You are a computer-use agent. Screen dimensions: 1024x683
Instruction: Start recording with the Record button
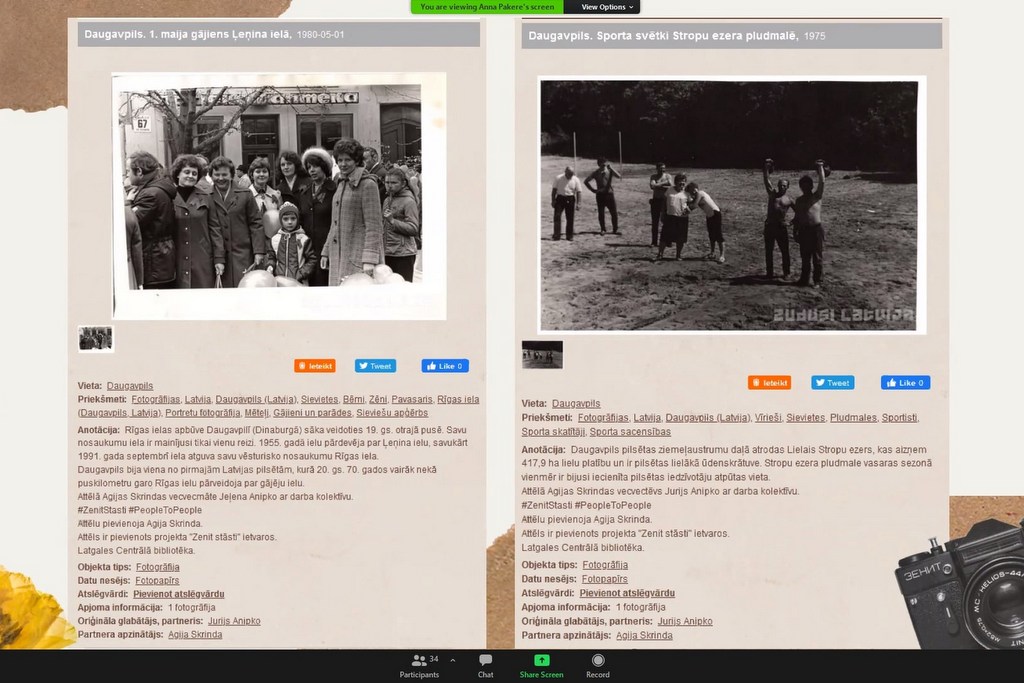[598, 666]
